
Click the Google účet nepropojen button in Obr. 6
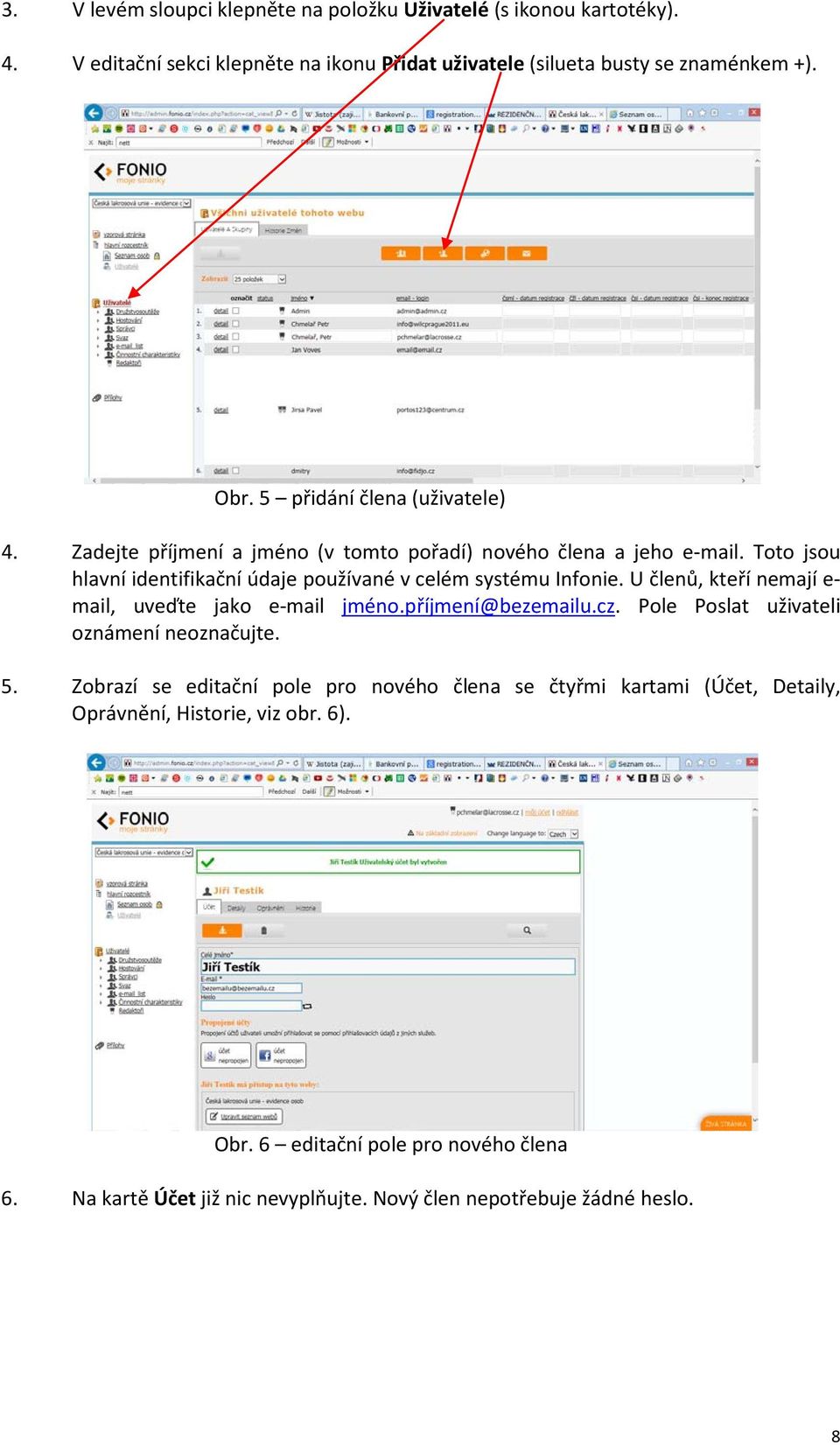(x=227, y=1056)
